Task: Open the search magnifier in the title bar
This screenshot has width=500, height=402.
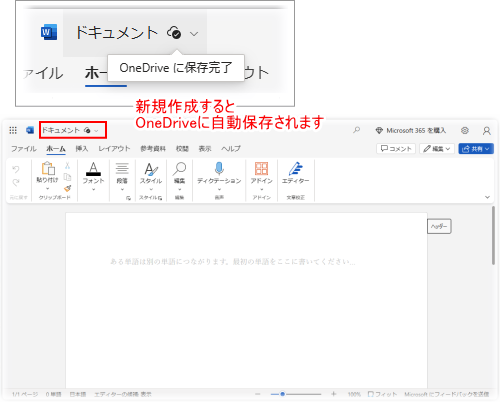Action: 357,130
